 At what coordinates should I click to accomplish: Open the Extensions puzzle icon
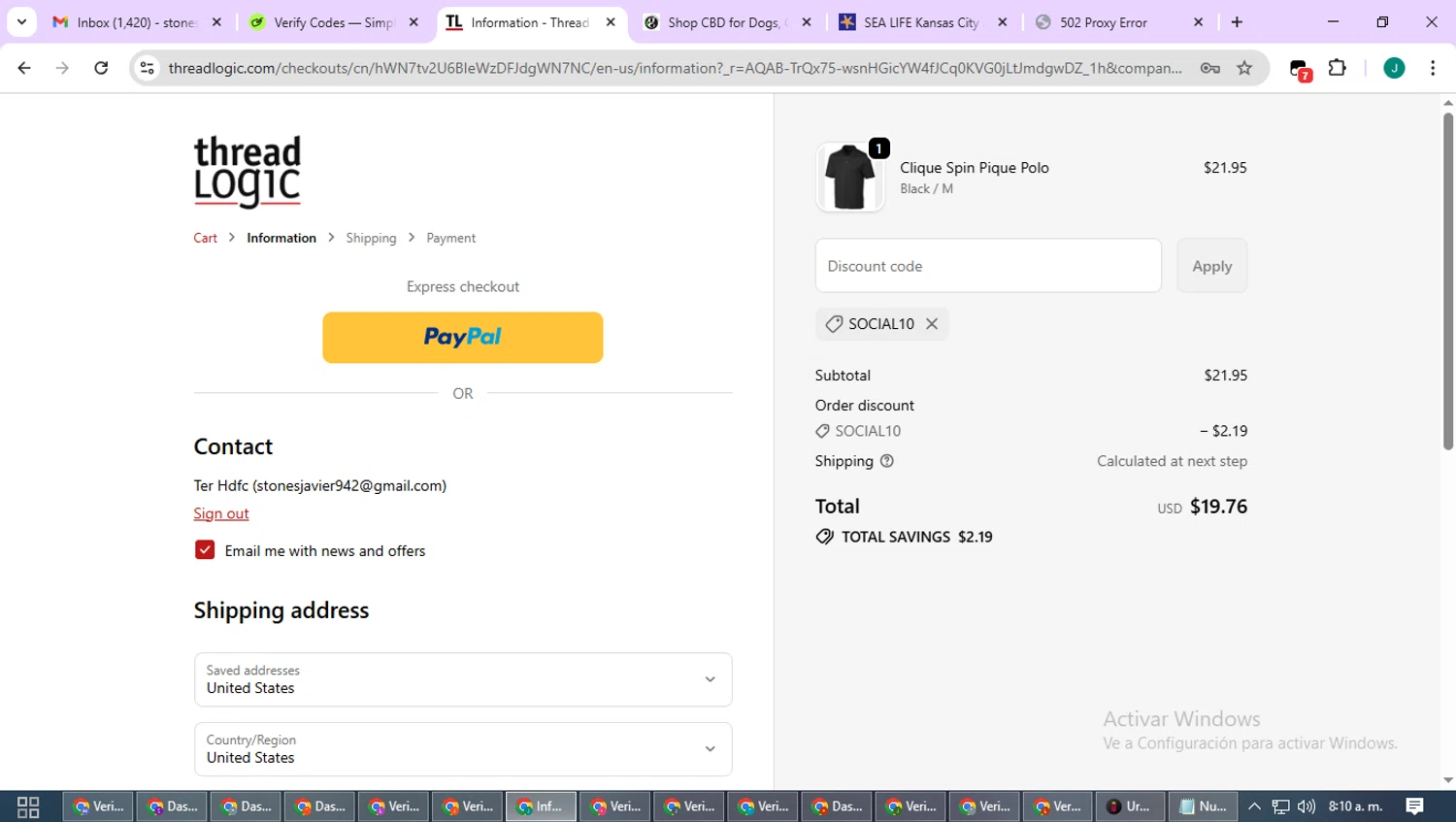click(1338, 68)
